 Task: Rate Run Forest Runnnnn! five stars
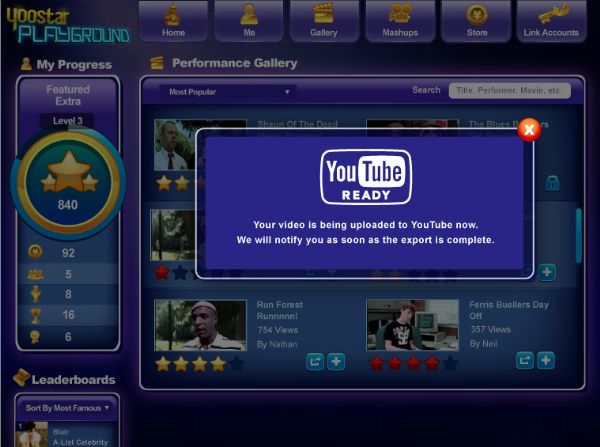[236, 364]
